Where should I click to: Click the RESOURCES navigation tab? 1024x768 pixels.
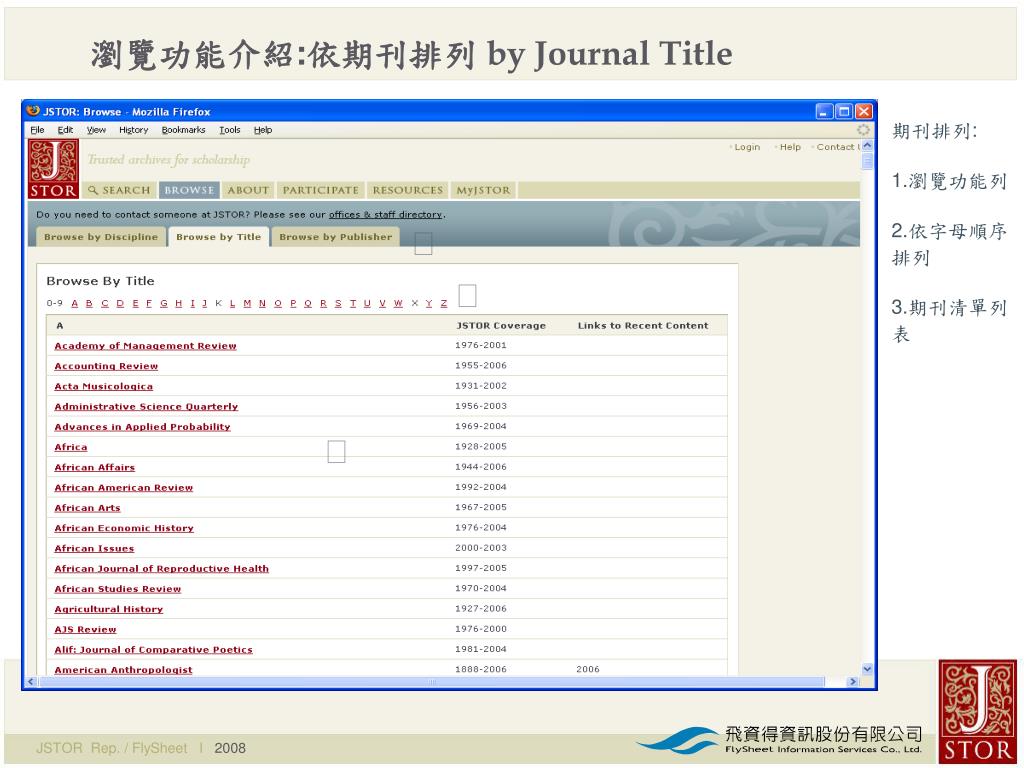click(x=408, y=190)
